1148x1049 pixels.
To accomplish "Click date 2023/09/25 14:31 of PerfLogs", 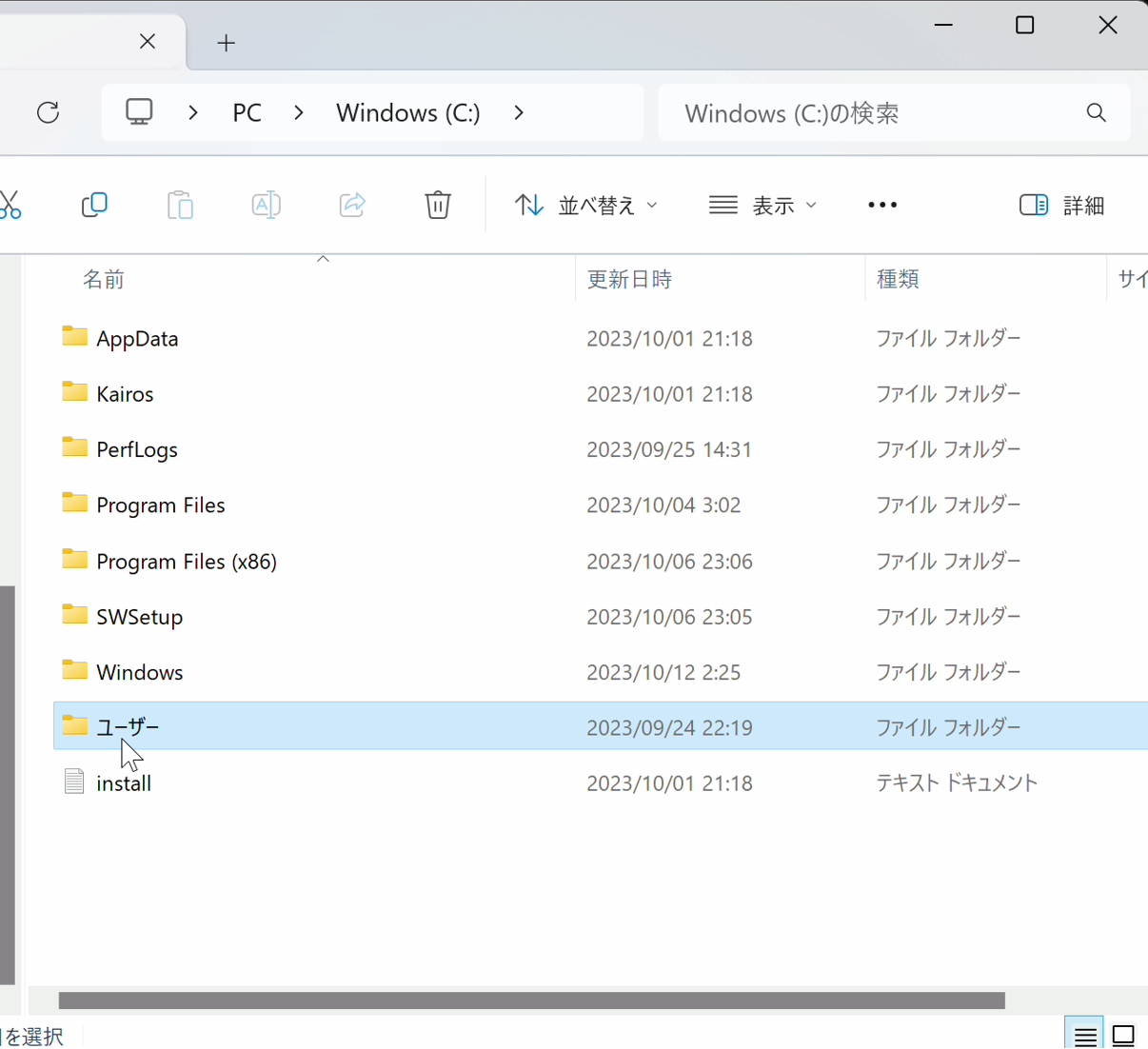I will coord(669,449).
